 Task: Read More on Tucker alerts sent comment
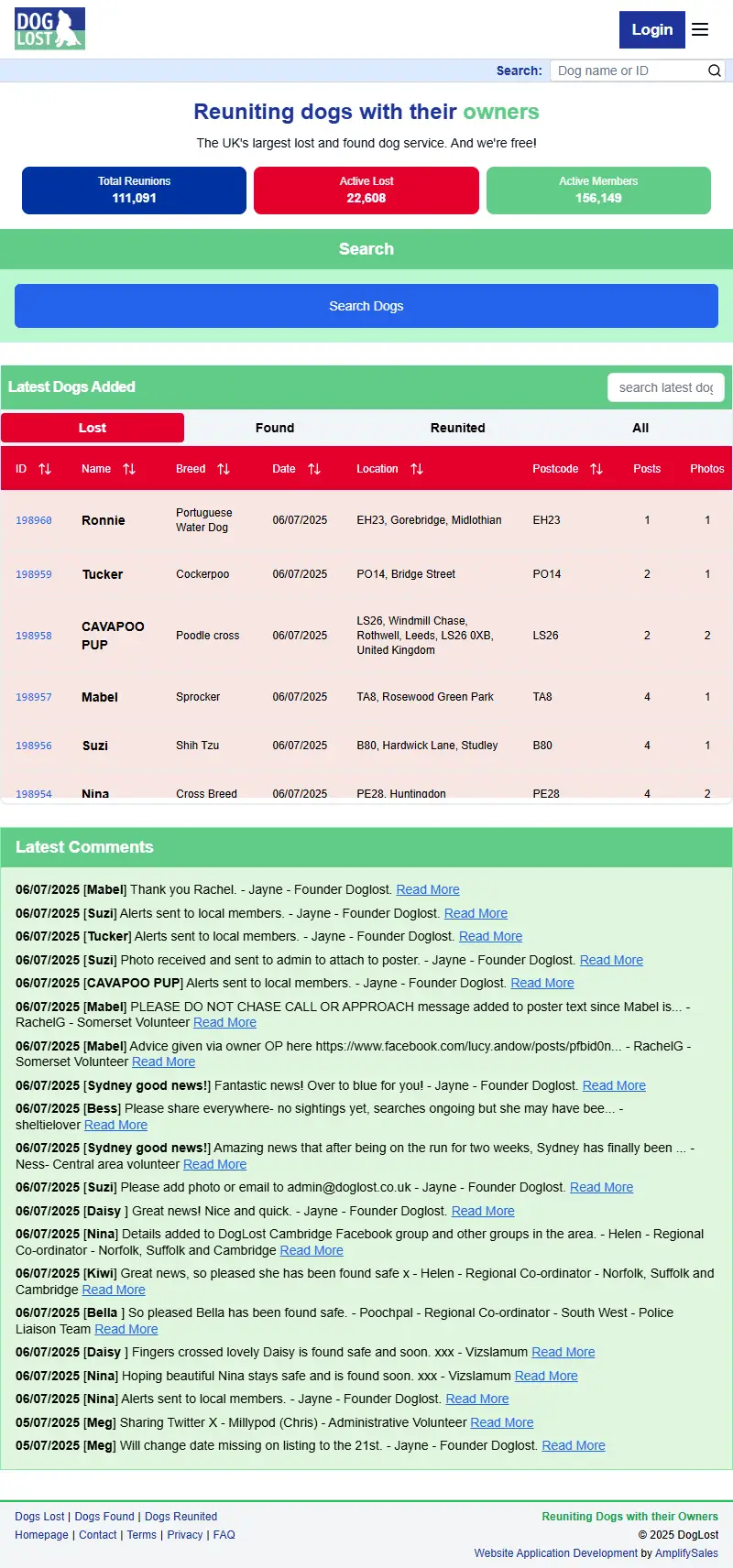coord(490,936)
